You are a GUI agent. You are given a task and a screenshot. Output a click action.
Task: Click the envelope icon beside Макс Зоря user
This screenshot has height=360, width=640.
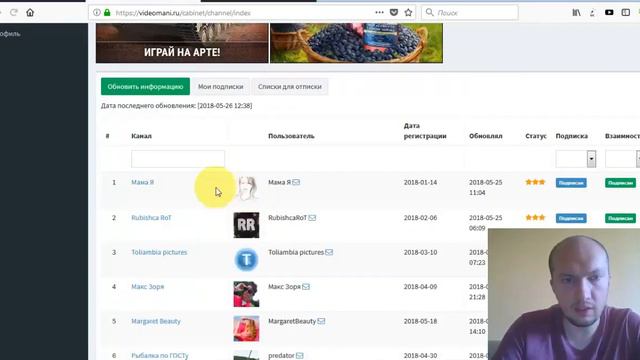(306, 287)
